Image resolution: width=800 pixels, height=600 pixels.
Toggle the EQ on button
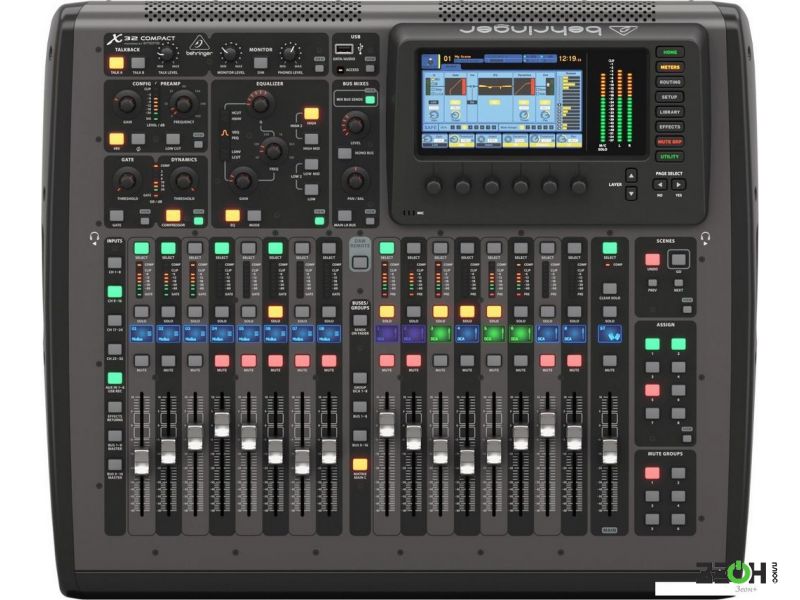click(233, 215)
